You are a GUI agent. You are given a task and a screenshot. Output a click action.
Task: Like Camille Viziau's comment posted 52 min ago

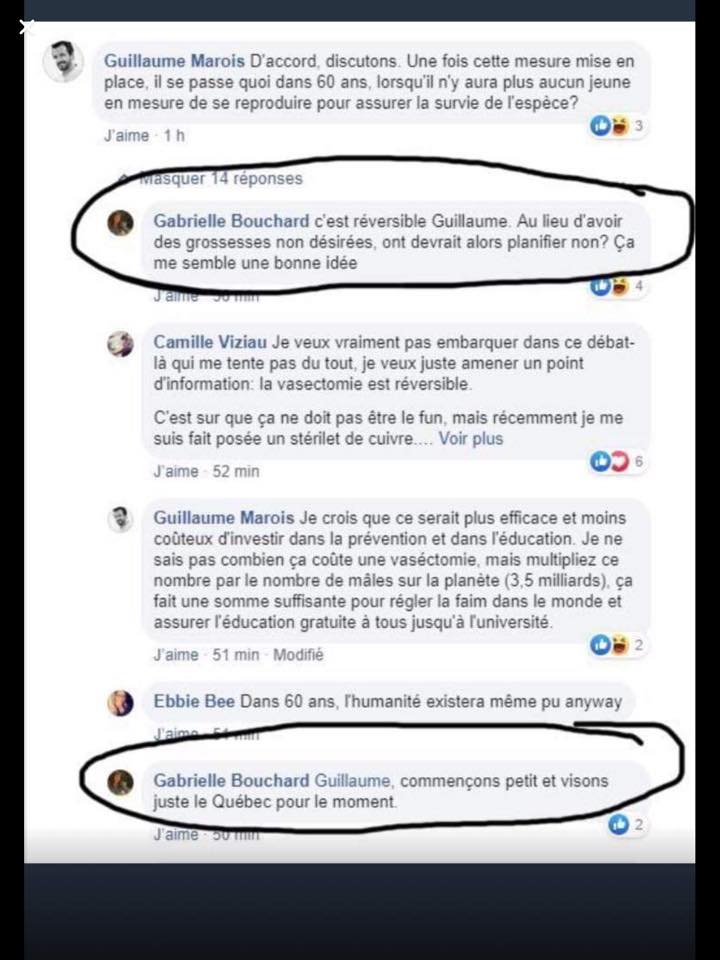coord(176,471)
